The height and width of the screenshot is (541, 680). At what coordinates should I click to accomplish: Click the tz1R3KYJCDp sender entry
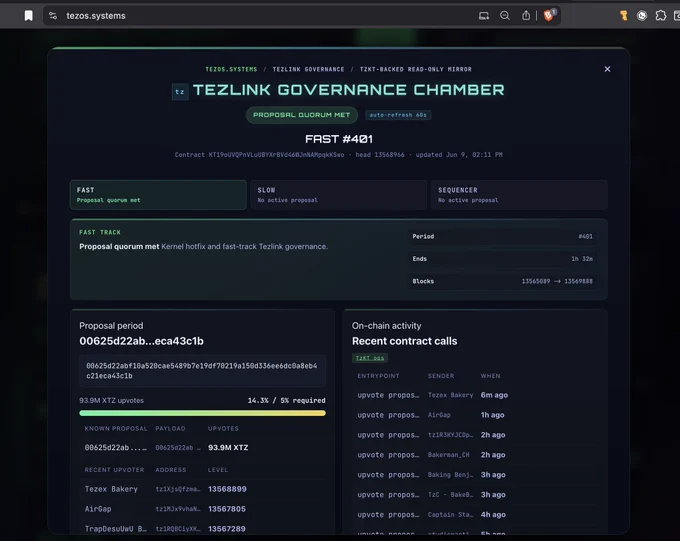pos(451,435)
